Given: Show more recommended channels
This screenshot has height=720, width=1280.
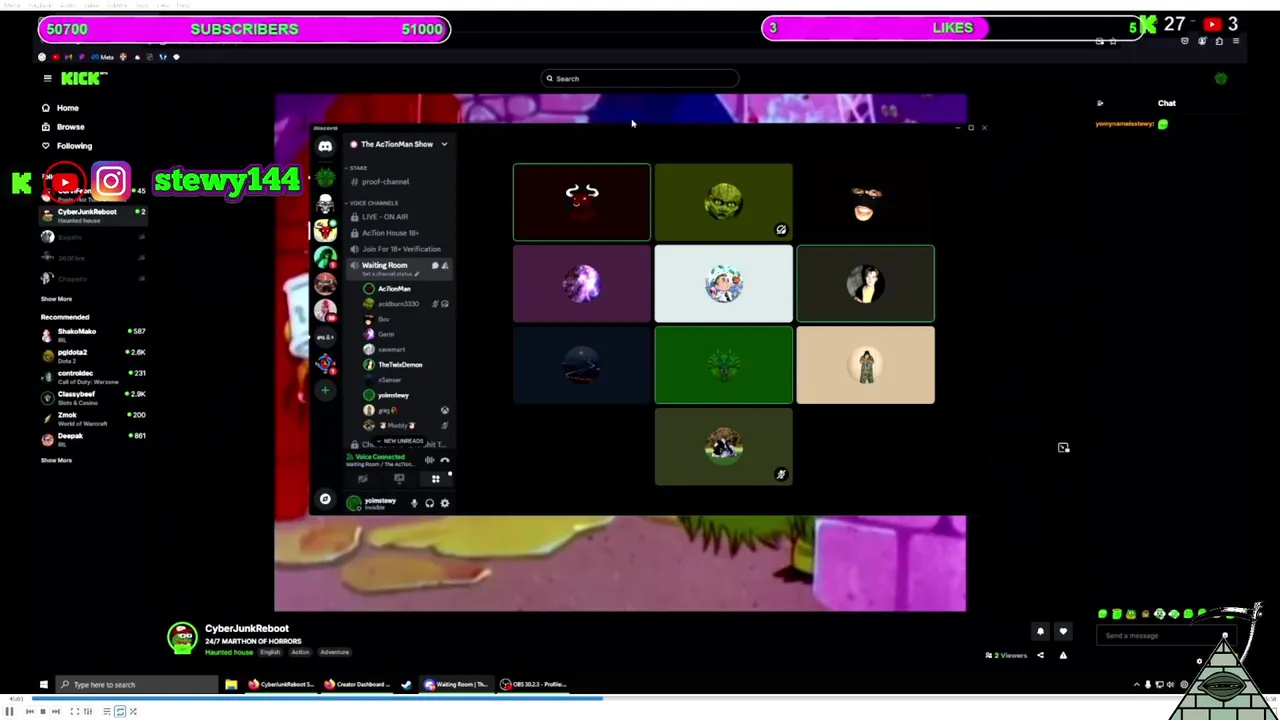Looking at the screenshot, I should 56,460.
